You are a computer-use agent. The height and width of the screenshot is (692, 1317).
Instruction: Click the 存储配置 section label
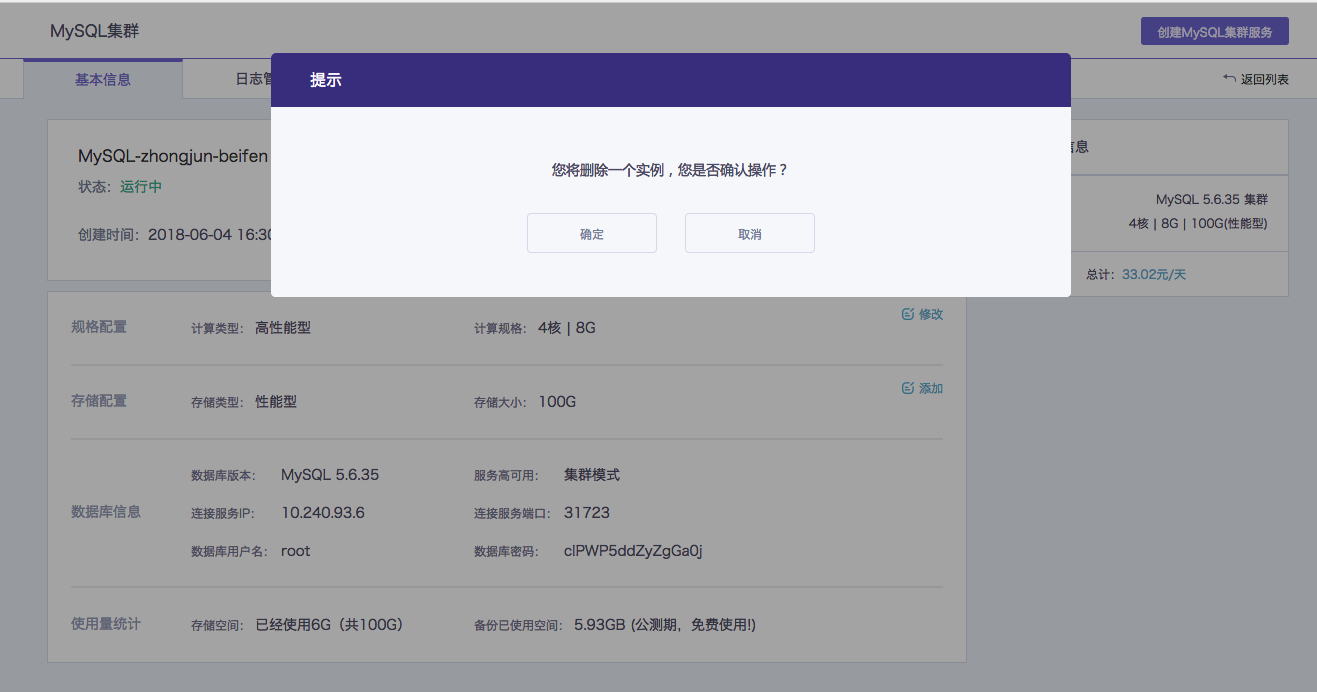99,401
